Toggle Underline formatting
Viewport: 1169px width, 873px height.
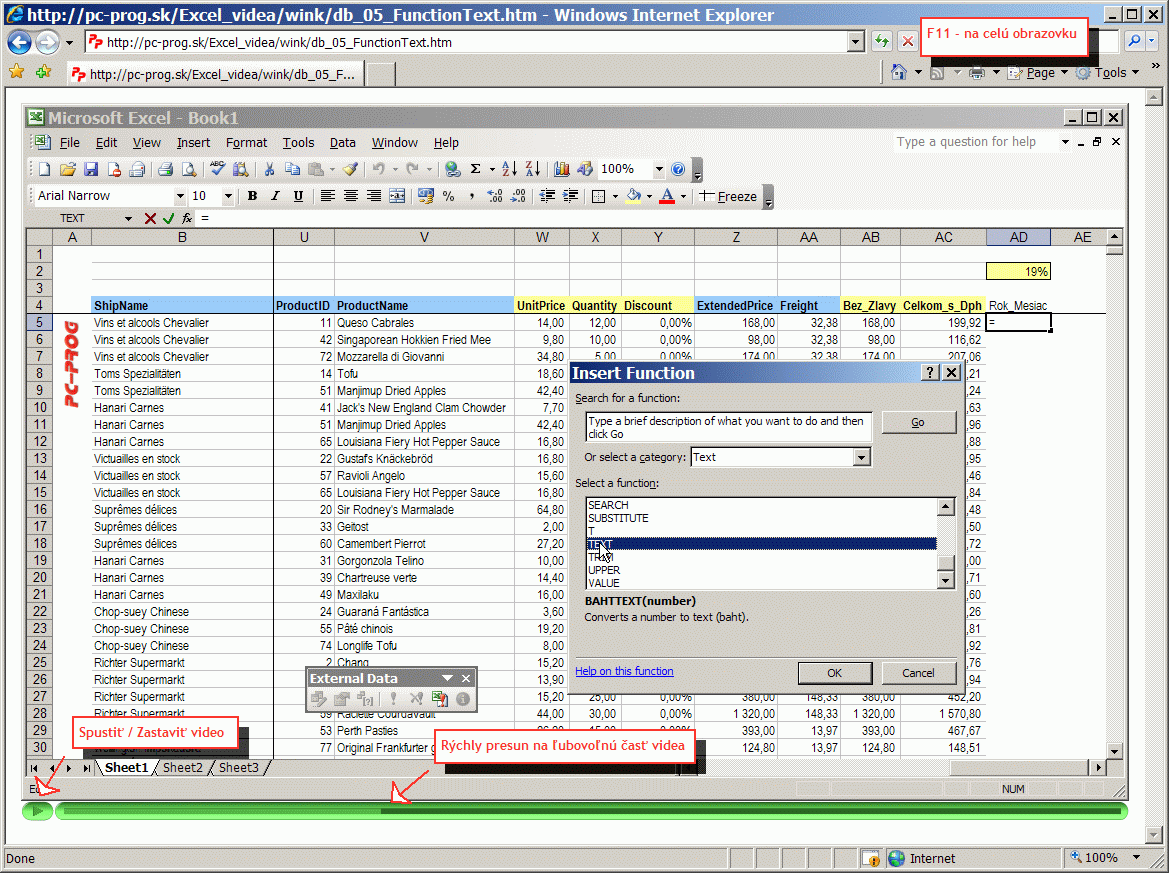298,196
